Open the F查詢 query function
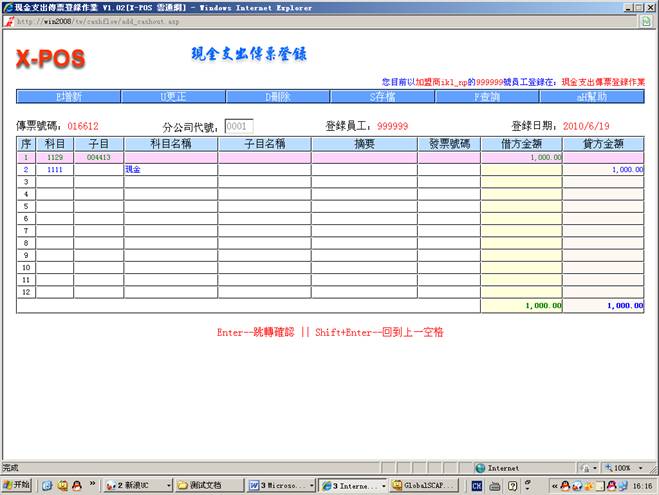The height and width of the screenshot is (495, 659). pos(486,97)
